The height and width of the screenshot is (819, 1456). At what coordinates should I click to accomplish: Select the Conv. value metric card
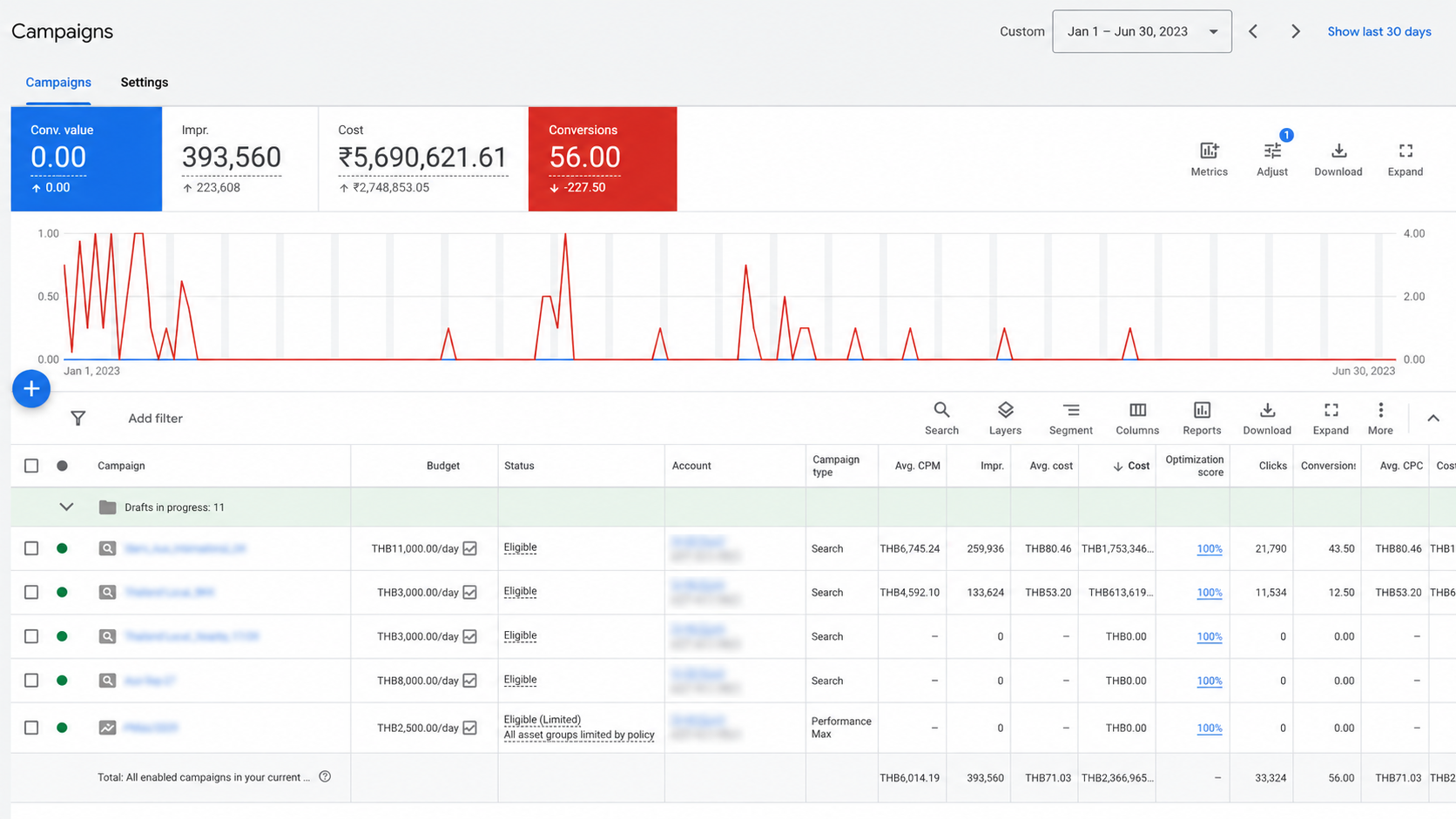(x=86, y=159)
